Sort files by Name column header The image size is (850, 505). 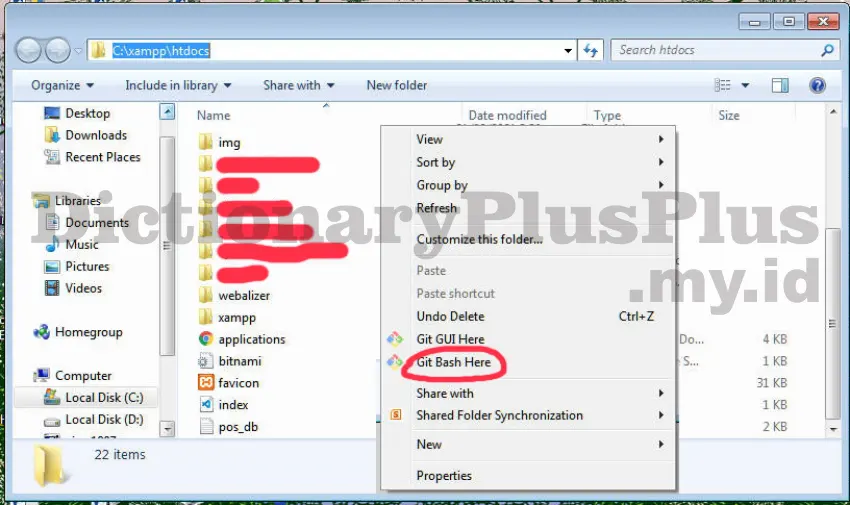pyautogui.click(x=214, y=115)
